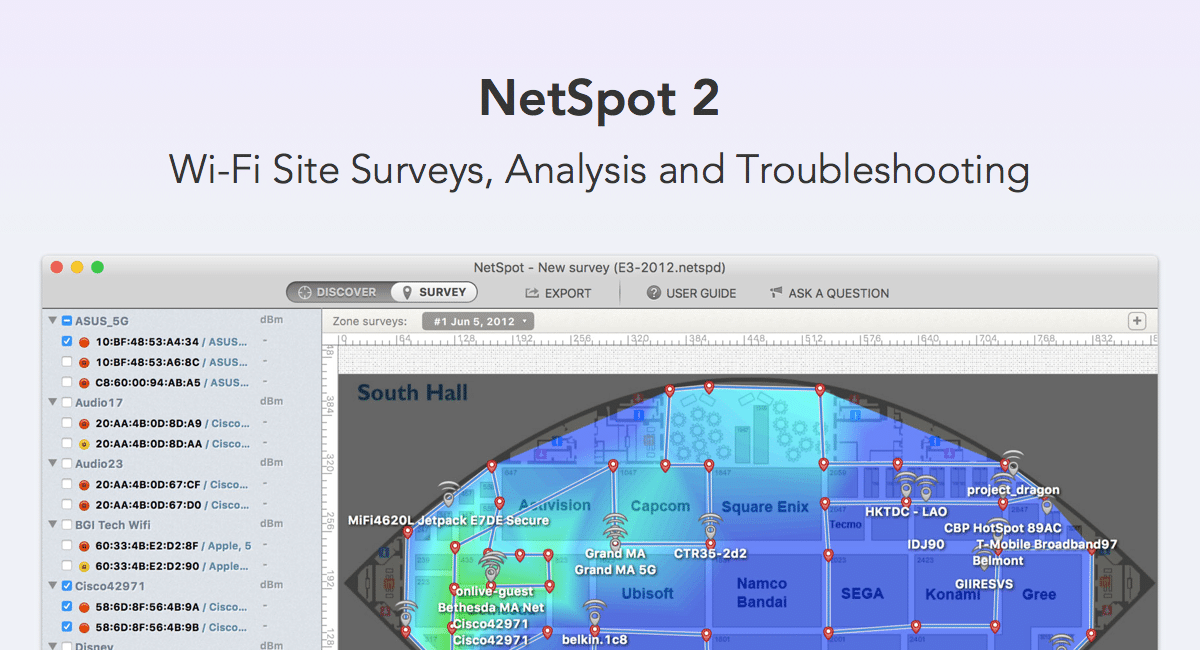Click the User Guide question mark icon
This screenshot has height=650, width=1200.
pos(654,293)
